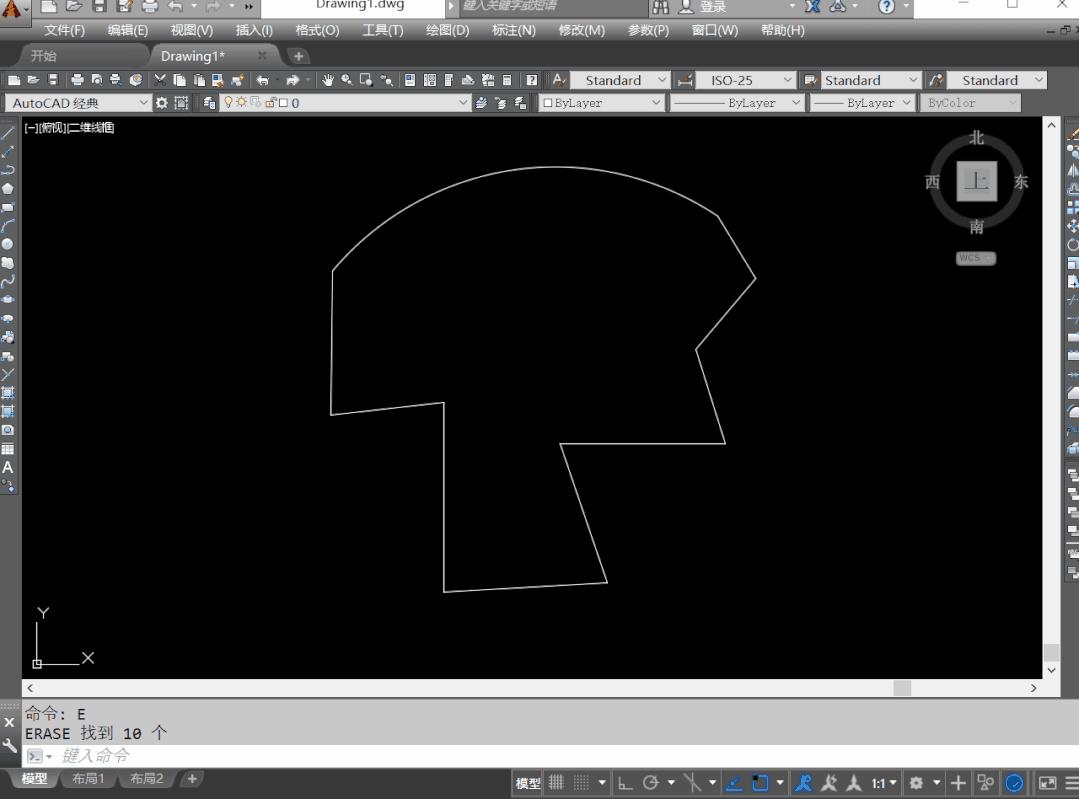
Task: Click the Cut scissors icon
Action: pos(160,80)
